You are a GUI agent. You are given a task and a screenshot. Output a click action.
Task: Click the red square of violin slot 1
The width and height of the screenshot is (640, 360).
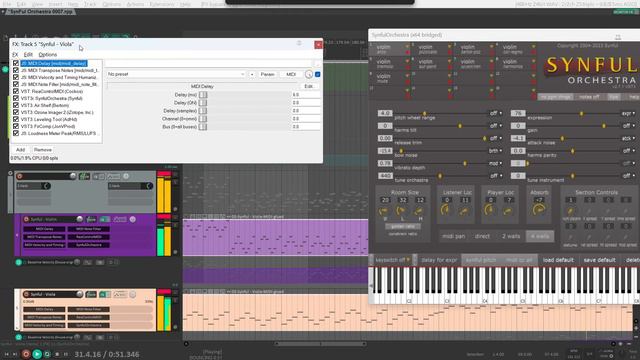[407, 53]
